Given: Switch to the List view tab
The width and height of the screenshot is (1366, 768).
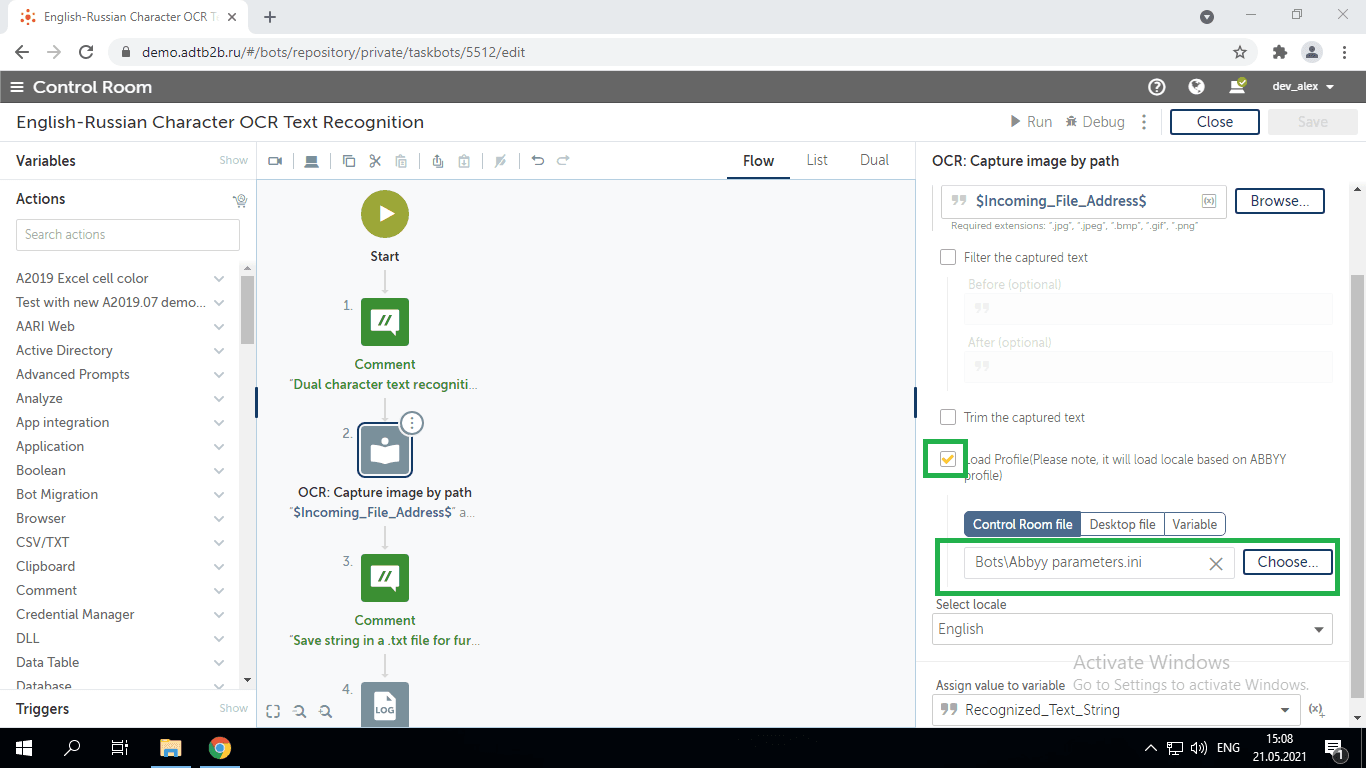Looking at the screenshot, I should [817, 160].
